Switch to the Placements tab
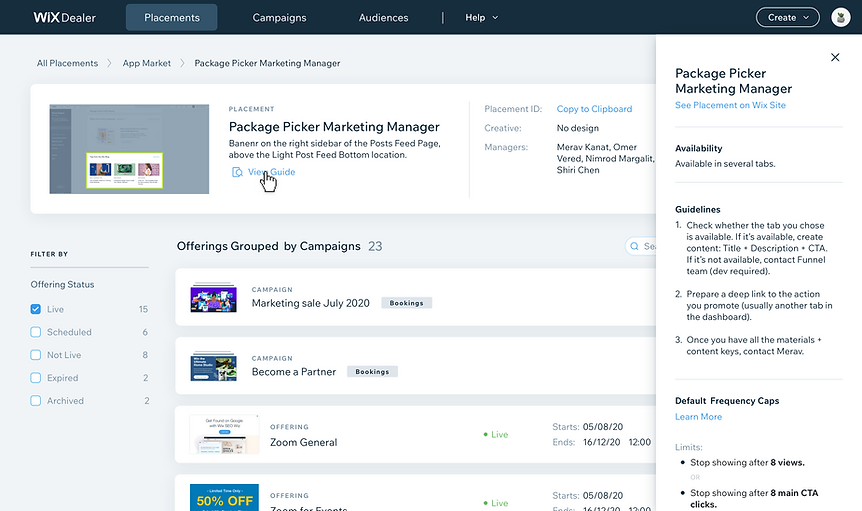The width and height of the screenshot is (862, 511). click(x=172, y=18)
